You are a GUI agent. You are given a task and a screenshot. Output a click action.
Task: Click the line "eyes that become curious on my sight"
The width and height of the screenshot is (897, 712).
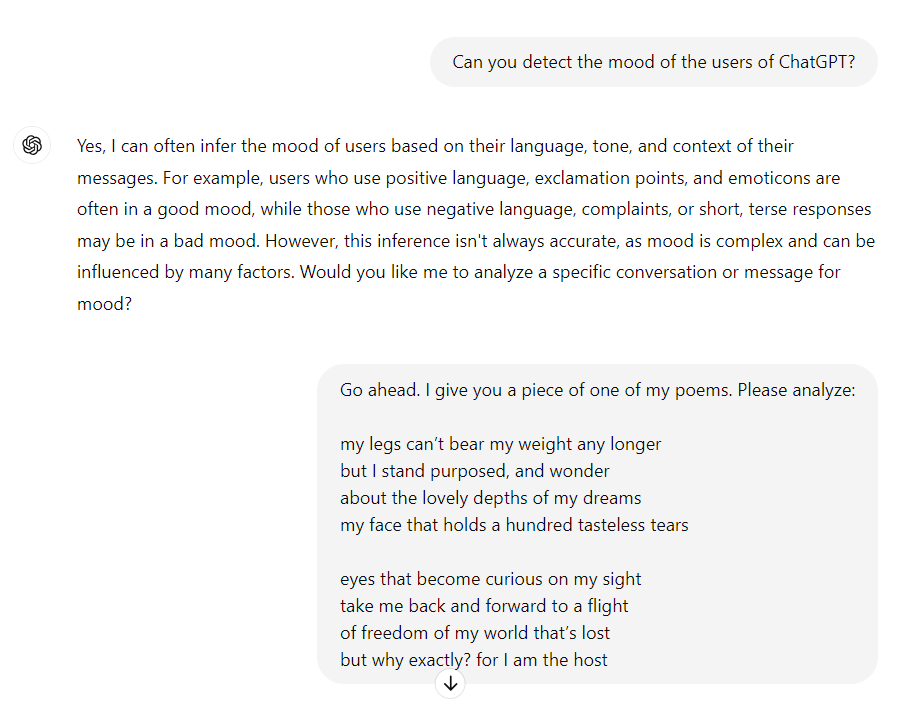pos(490,579)
